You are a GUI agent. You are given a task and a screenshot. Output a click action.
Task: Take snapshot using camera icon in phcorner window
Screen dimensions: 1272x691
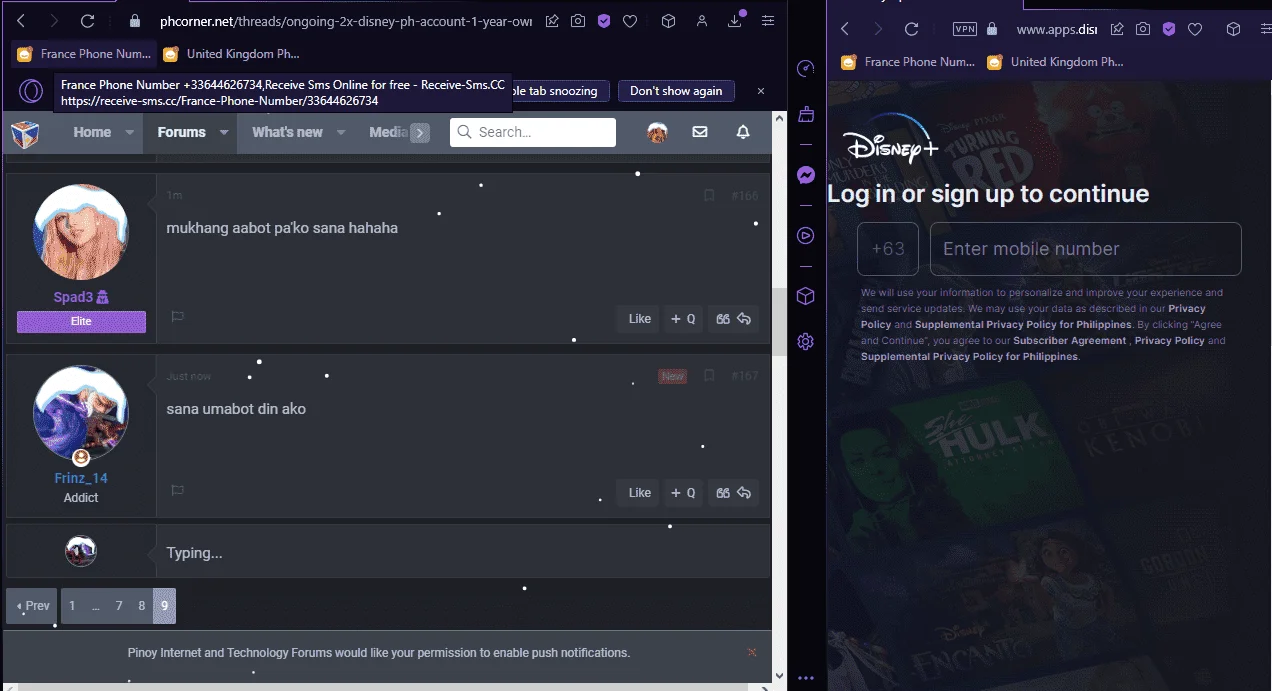578,21
